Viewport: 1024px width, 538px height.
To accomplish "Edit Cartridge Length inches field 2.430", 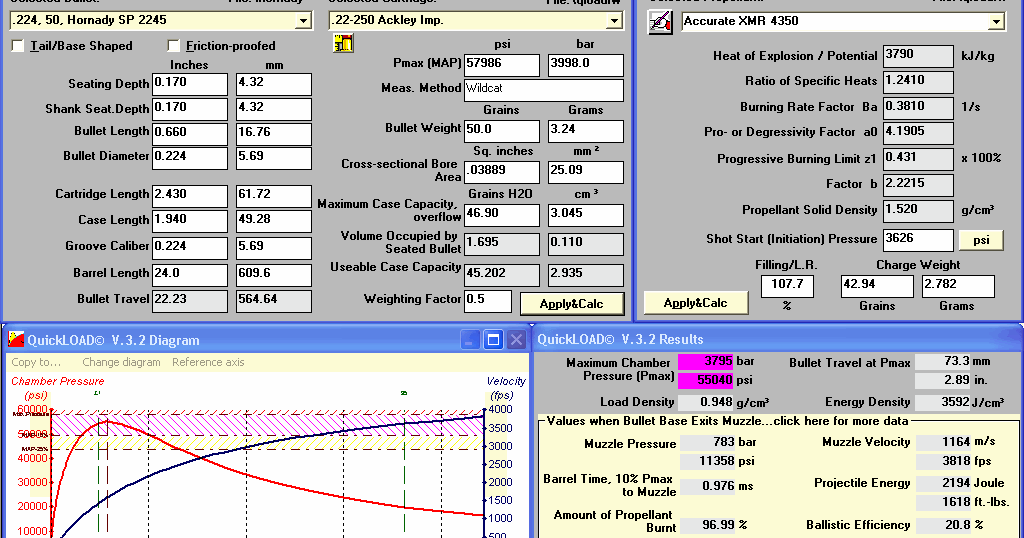I will click(189, 196).
